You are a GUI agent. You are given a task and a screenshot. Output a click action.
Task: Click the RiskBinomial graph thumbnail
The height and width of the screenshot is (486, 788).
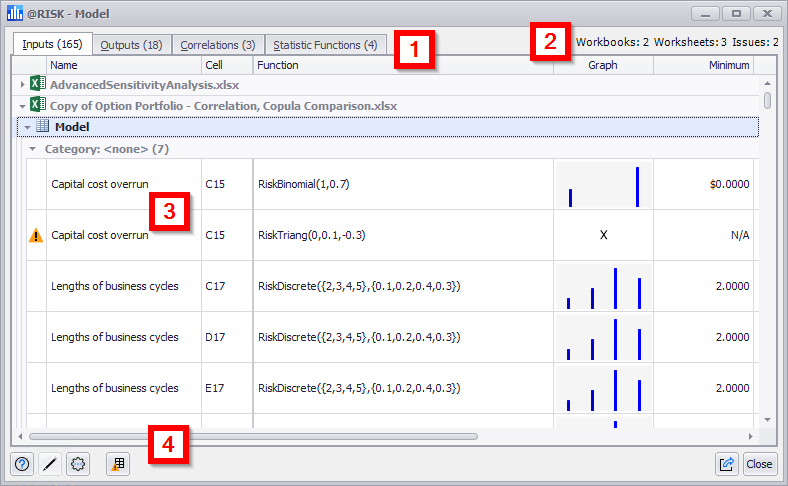click(603, 185)
